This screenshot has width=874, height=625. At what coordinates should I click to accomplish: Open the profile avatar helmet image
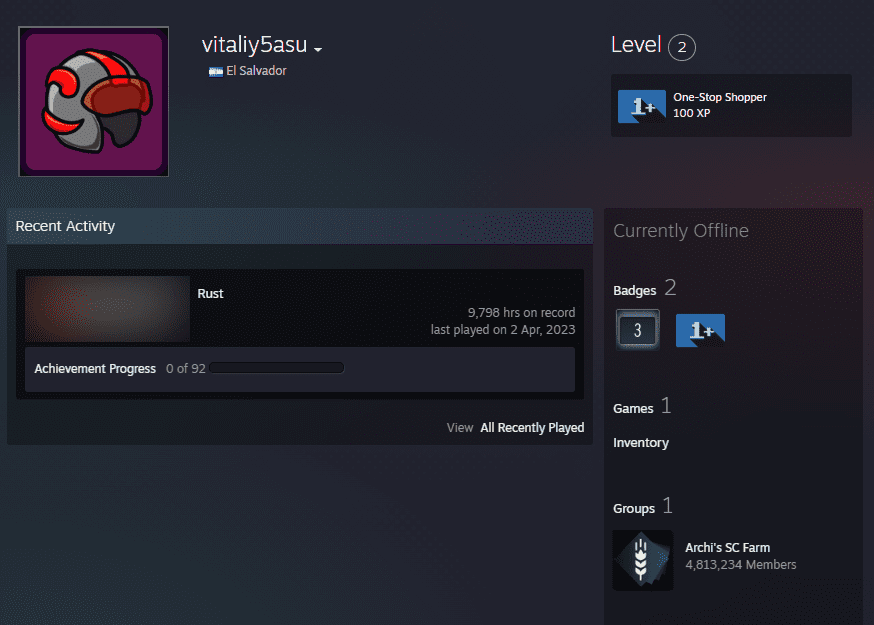[x=94, y=101]
